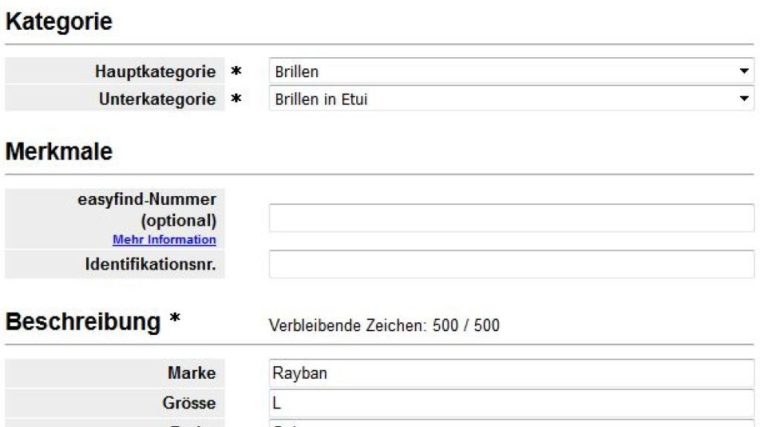Click the Merkmale section heading

click(58, 152)
